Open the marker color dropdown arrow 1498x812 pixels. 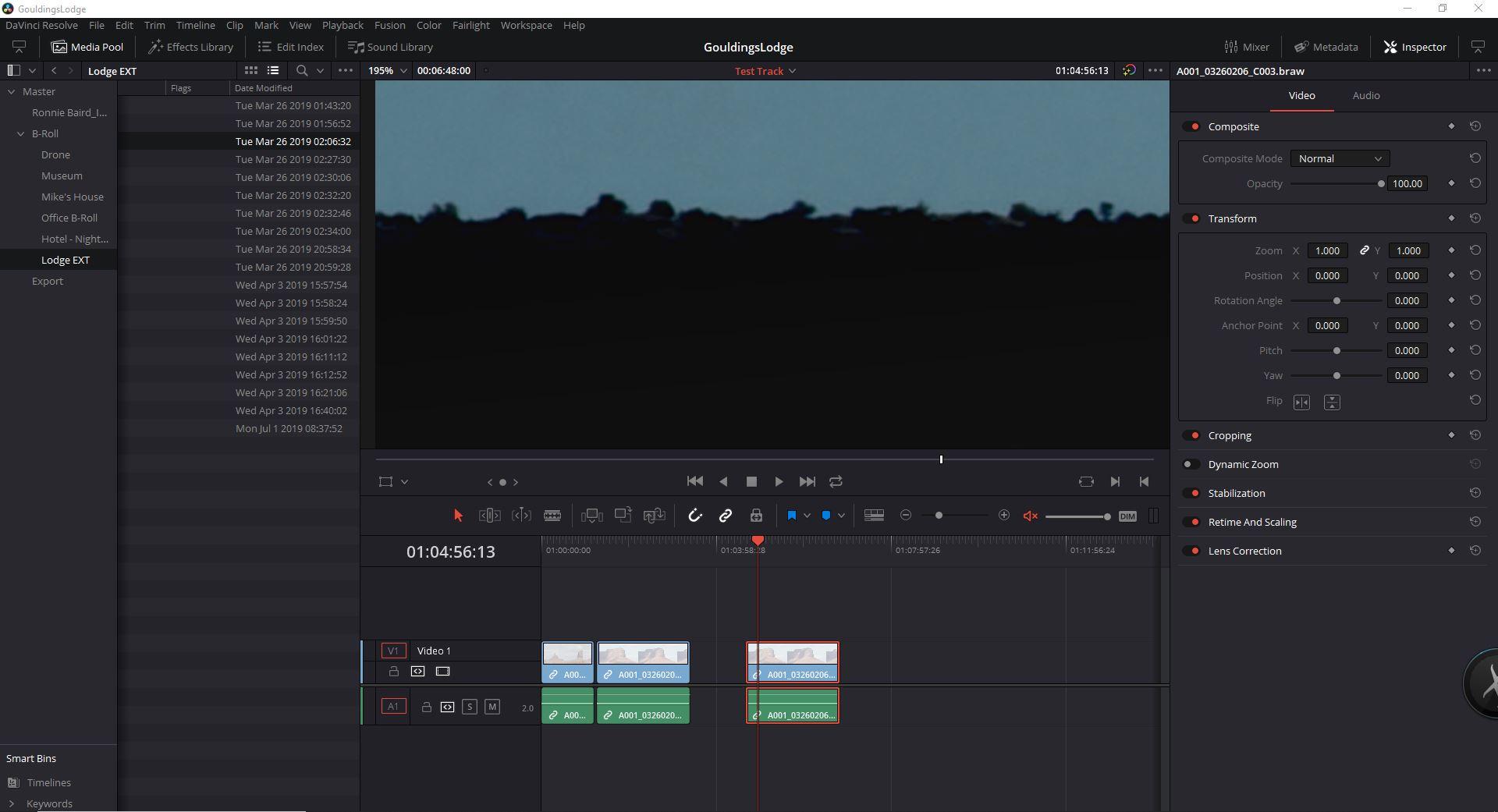click(x=841, y=516)
